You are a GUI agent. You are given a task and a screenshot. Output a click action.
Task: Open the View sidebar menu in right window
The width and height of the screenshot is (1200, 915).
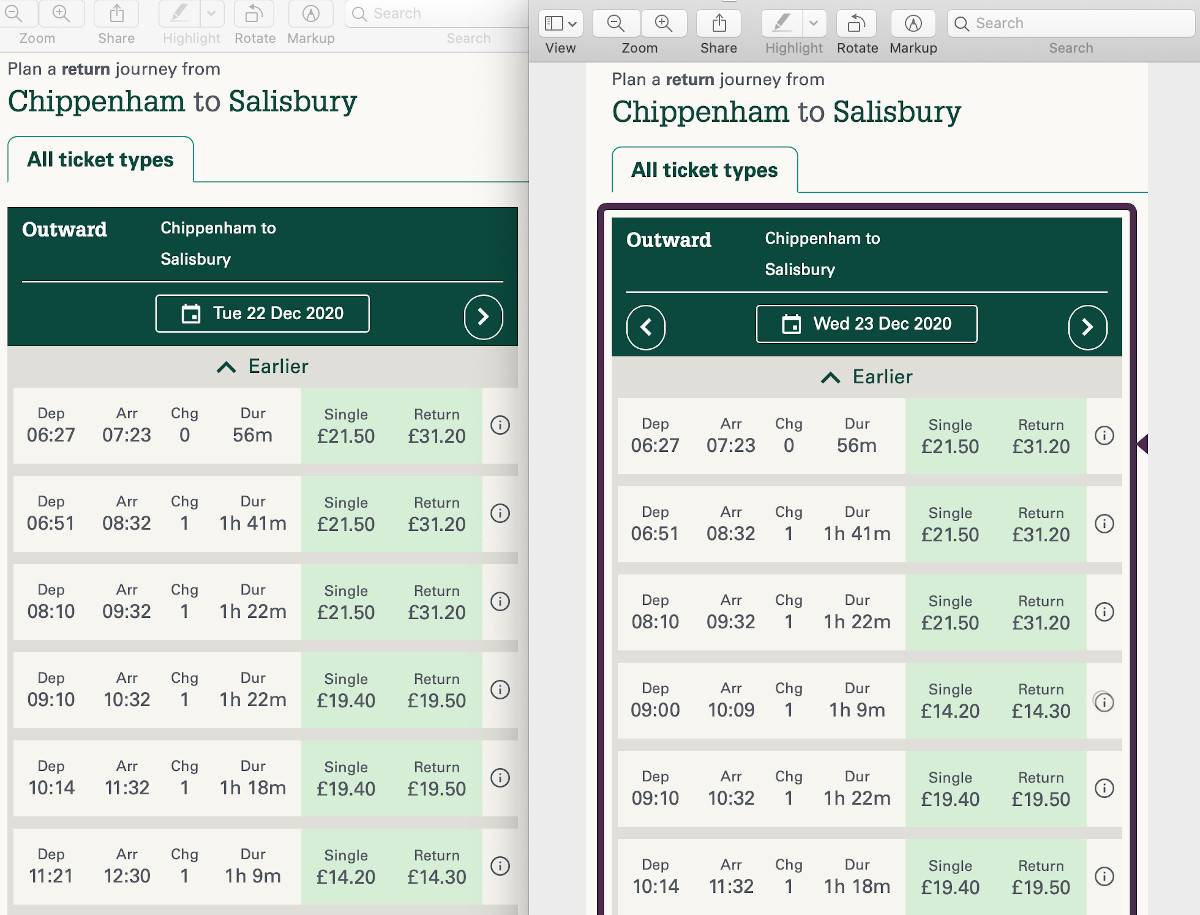(560, 23)
